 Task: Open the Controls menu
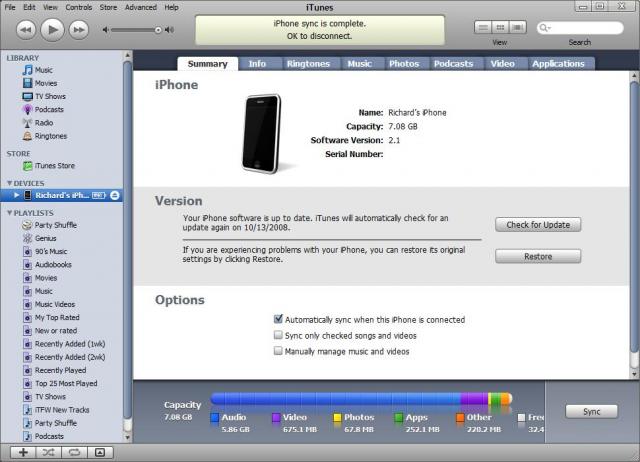coord(79,7)
